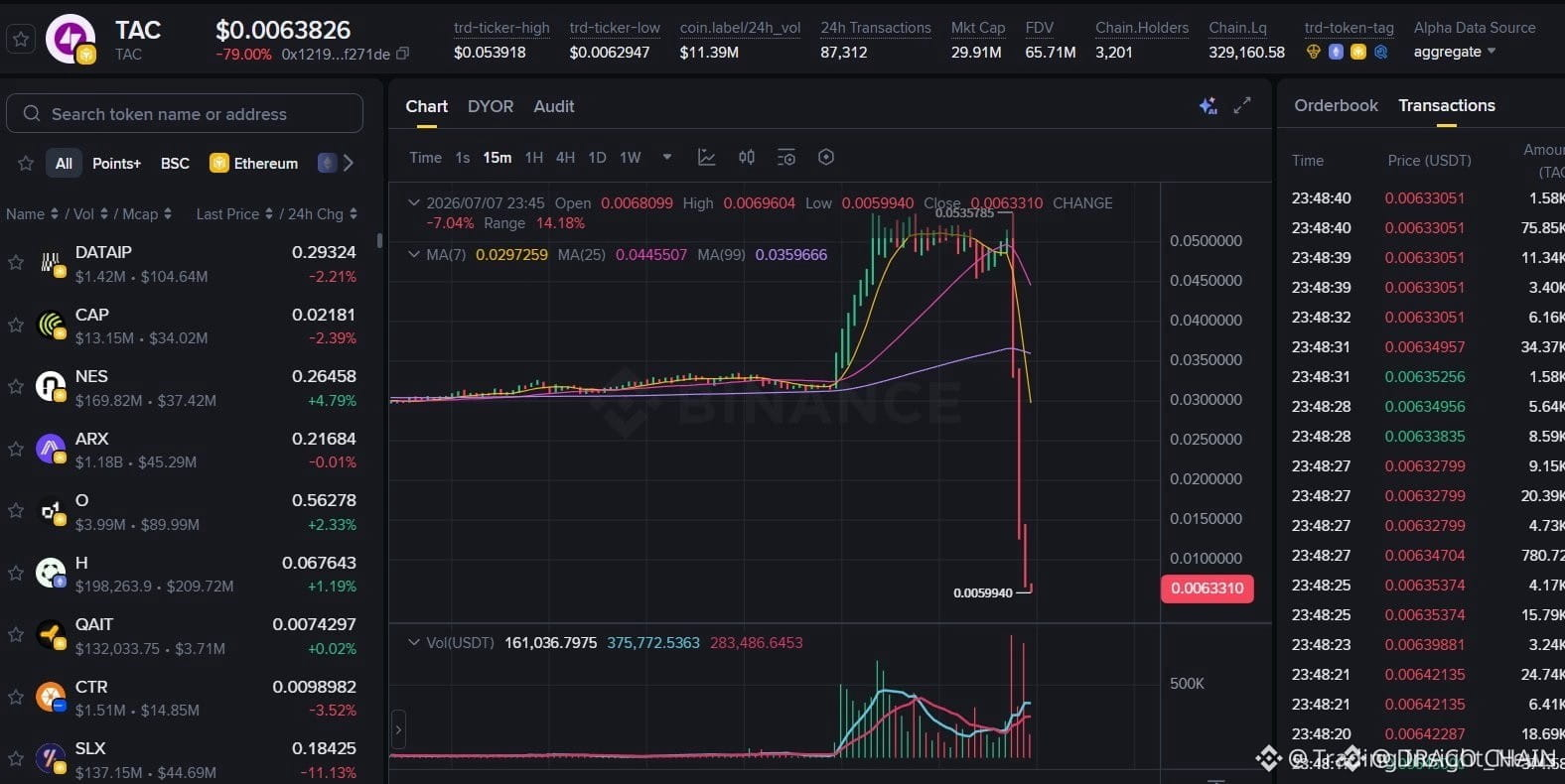Select the 1H time interval

(x=534, y=157)
